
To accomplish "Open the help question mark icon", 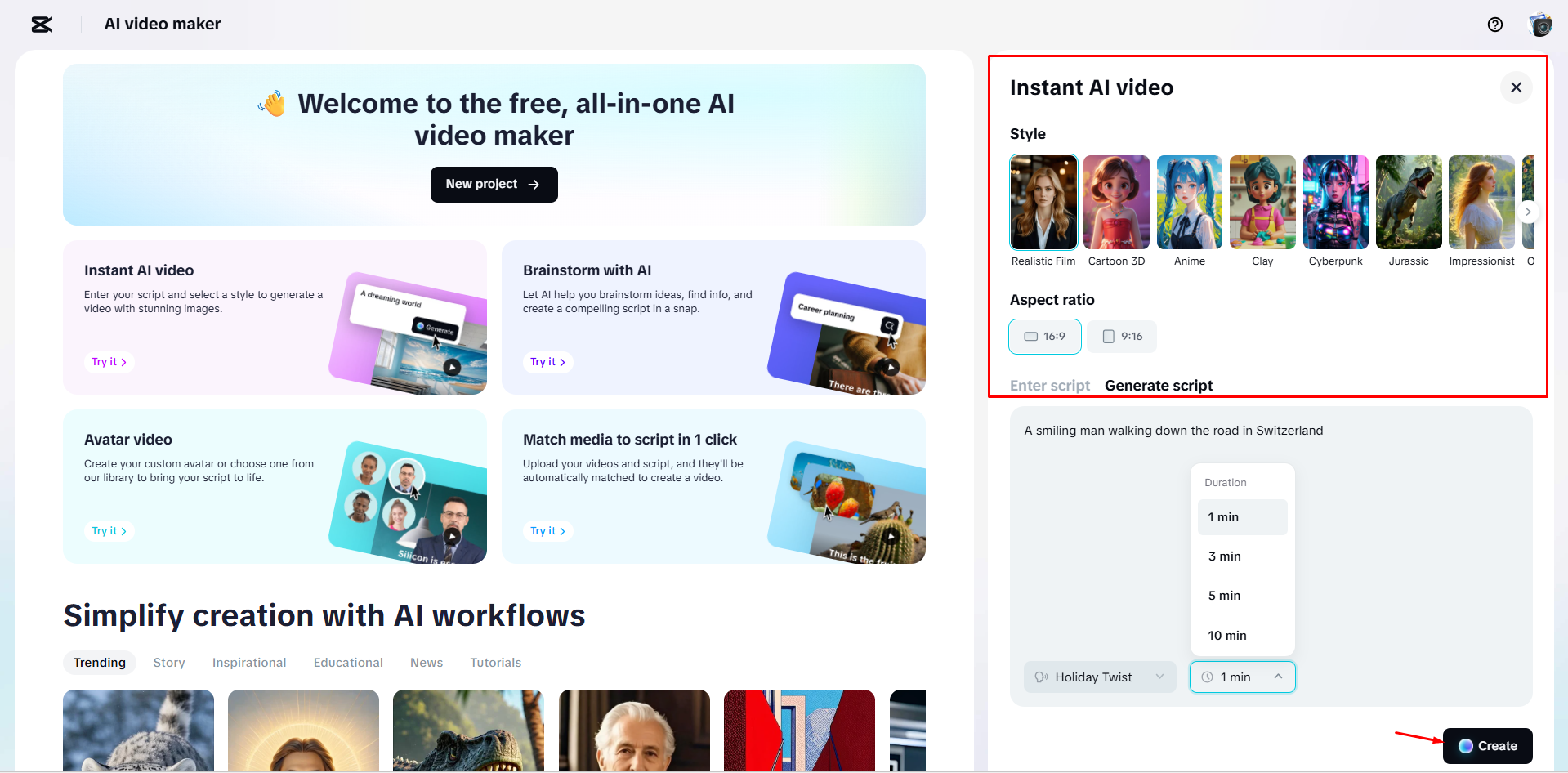I will (1495, 25).
